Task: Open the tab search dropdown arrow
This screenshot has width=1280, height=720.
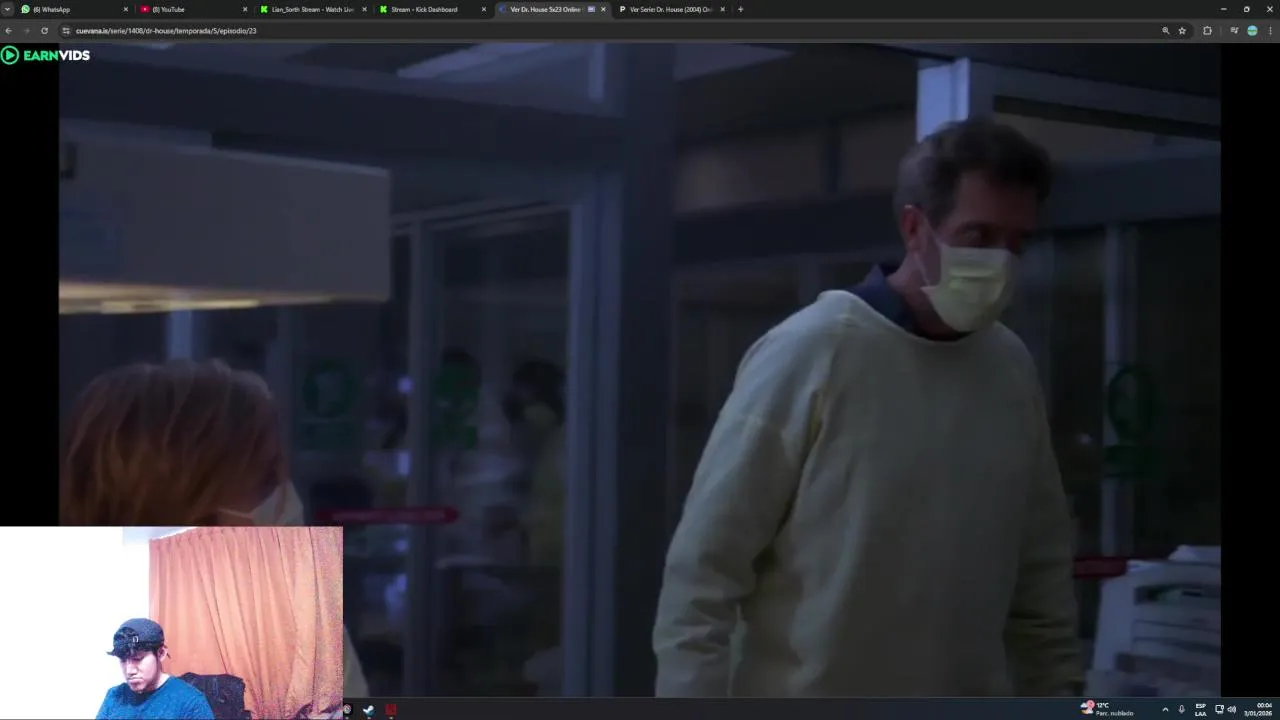Action: [7, 9]
